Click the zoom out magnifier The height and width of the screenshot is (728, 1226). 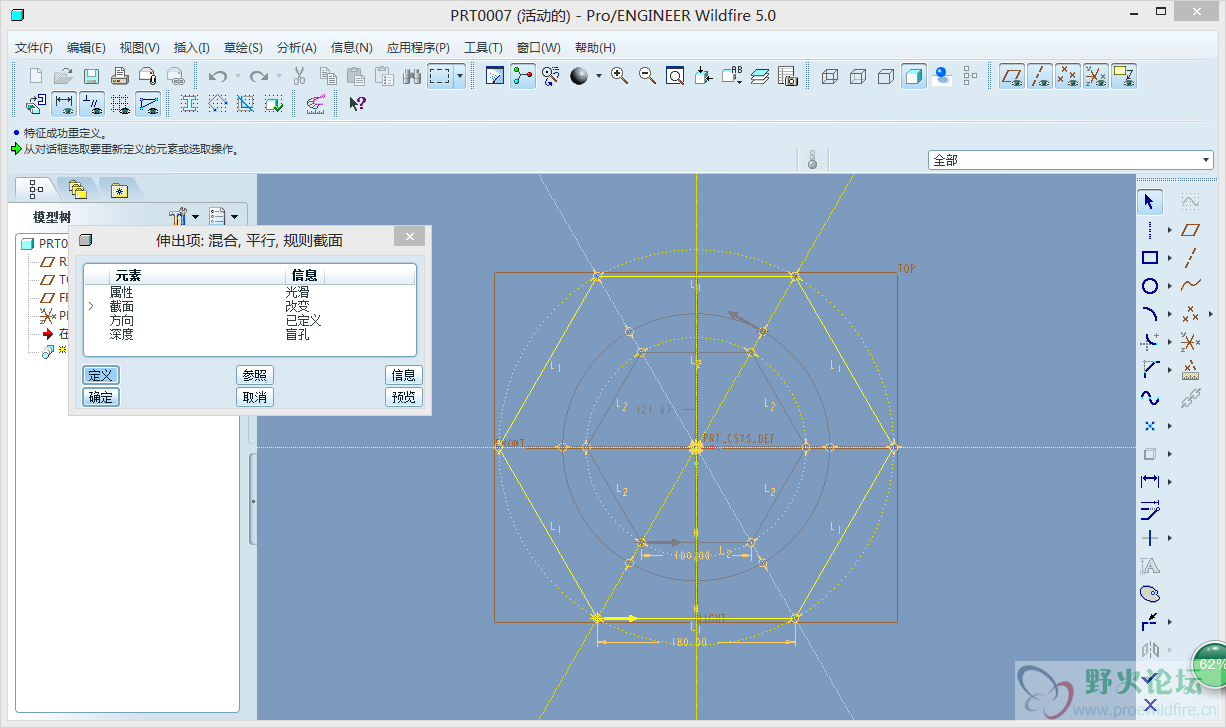click(x=647, y=76)
